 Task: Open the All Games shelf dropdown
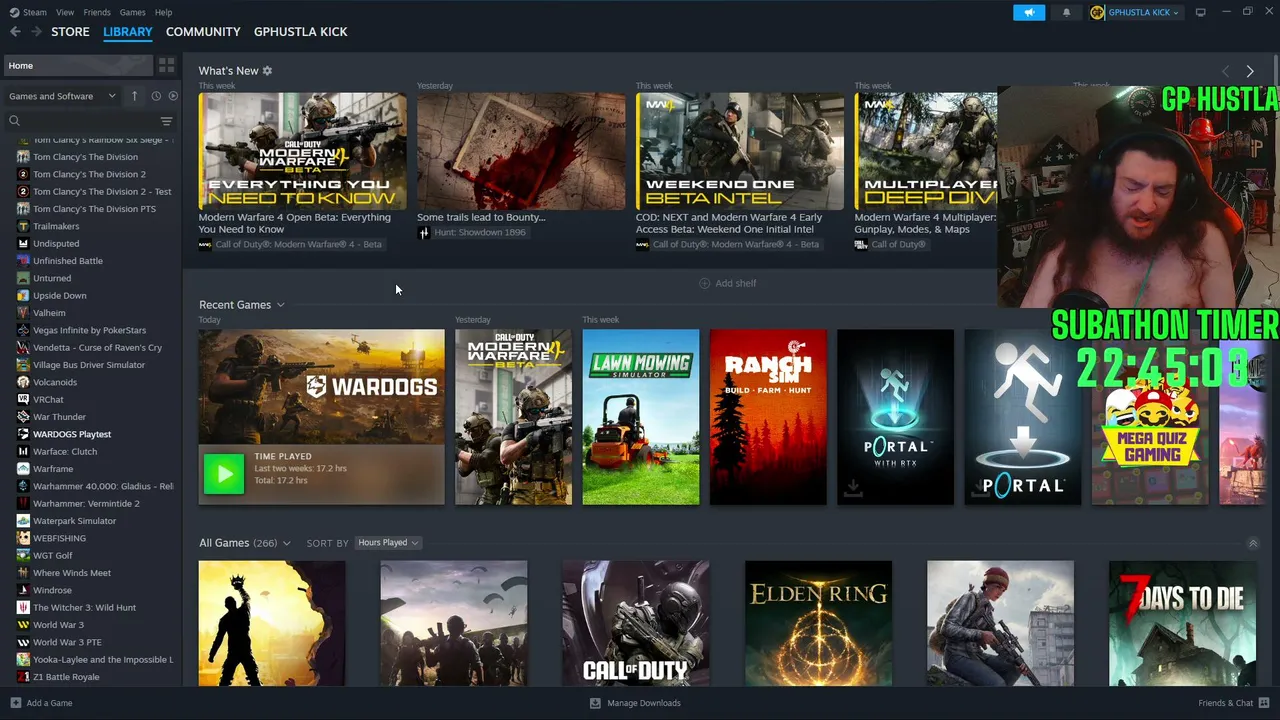tap(286, 543)
